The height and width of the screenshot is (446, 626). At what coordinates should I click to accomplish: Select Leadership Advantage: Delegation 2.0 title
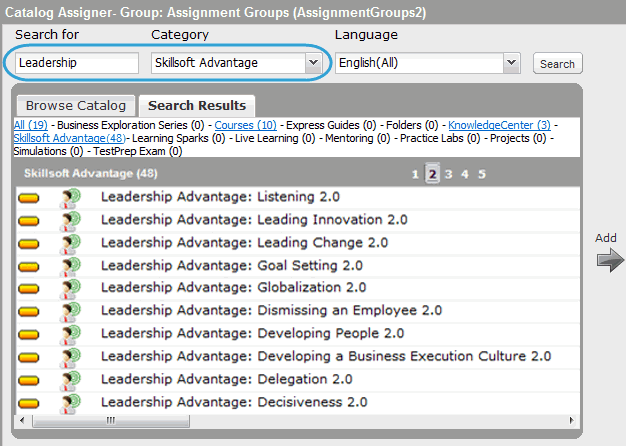[x=227, y=379]
